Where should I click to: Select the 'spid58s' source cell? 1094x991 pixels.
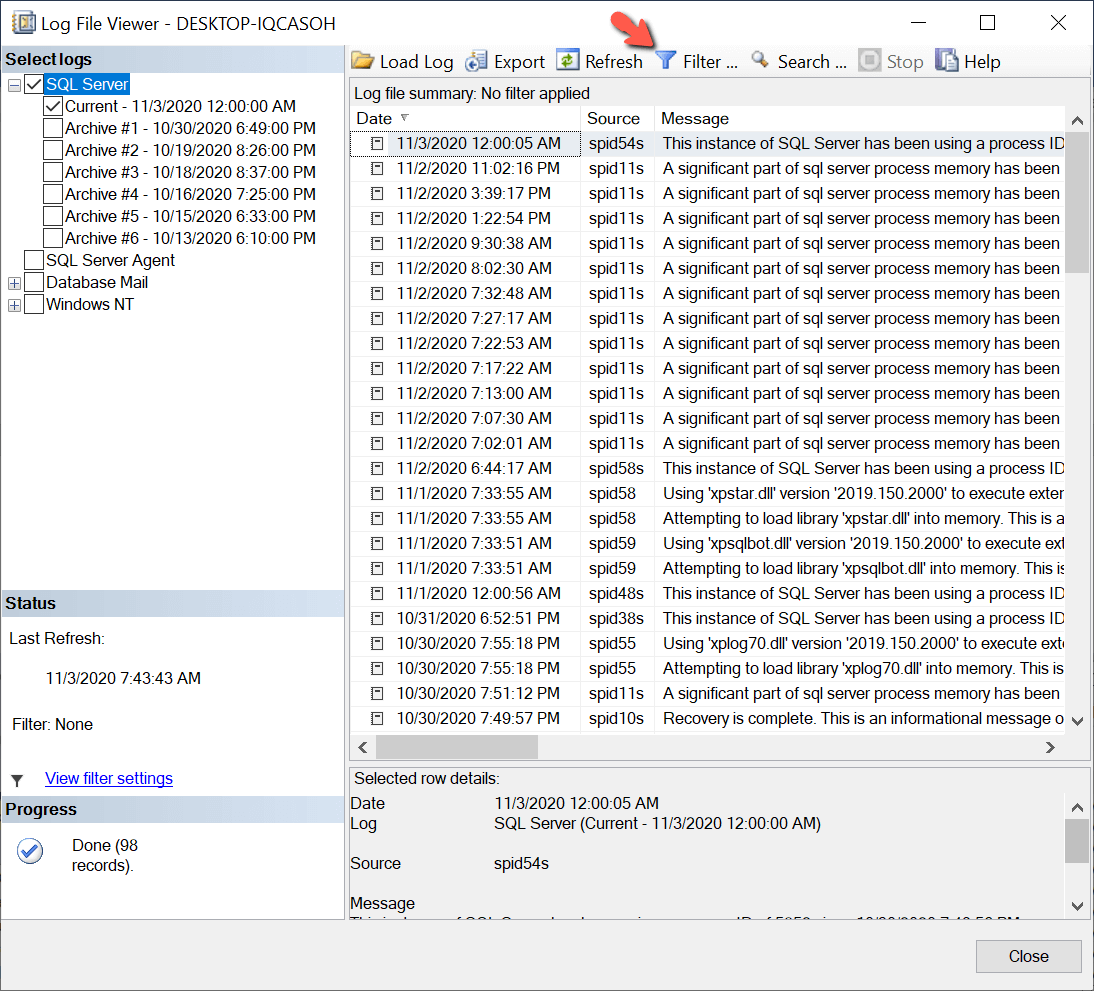pyautogui.click(x=617, y=468)
